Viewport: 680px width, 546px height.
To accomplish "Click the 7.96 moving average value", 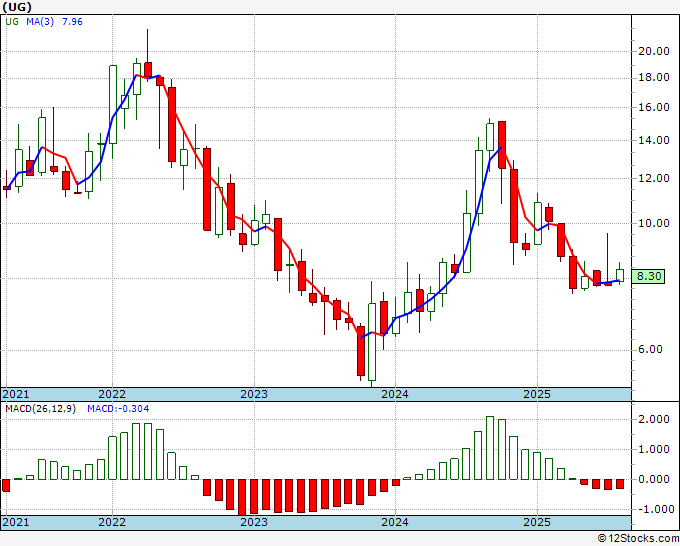I will point(72,22).
